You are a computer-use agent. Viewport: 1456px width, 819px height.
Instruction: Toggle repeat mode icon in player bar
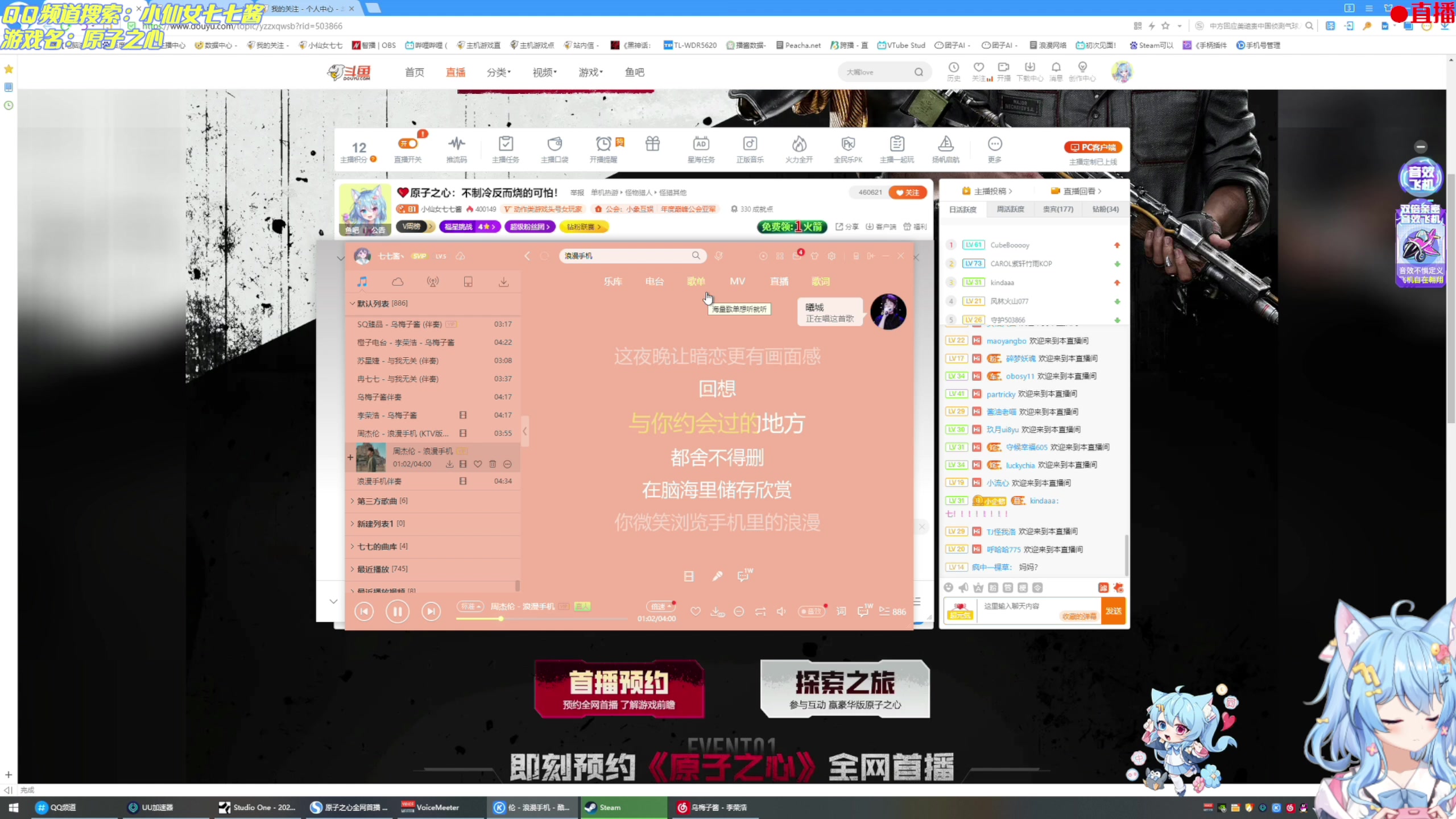pyautogui.click(x=760, y=611)
